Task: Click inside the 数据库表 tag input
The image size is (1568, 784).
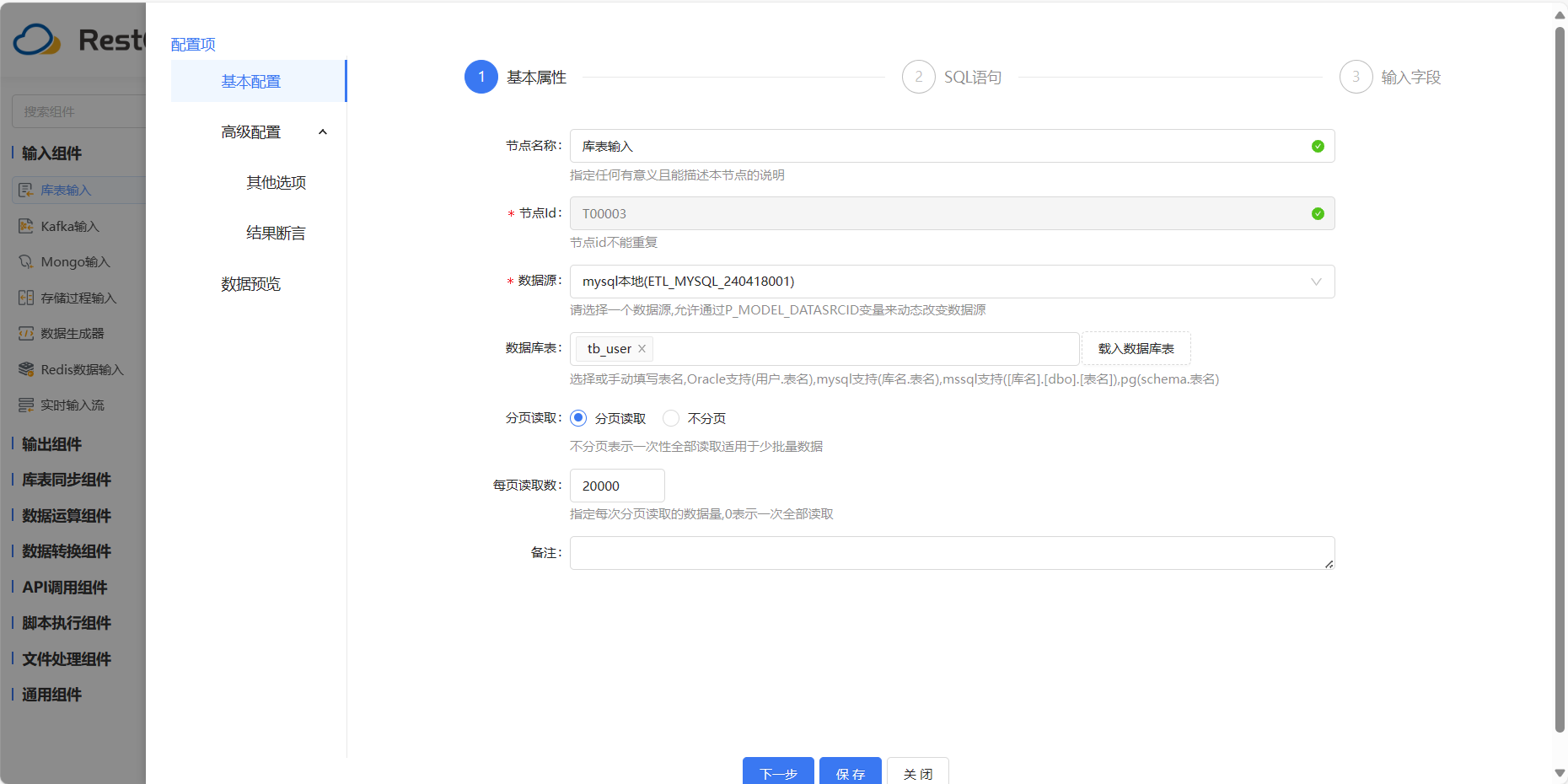Action: pos(824,349)
